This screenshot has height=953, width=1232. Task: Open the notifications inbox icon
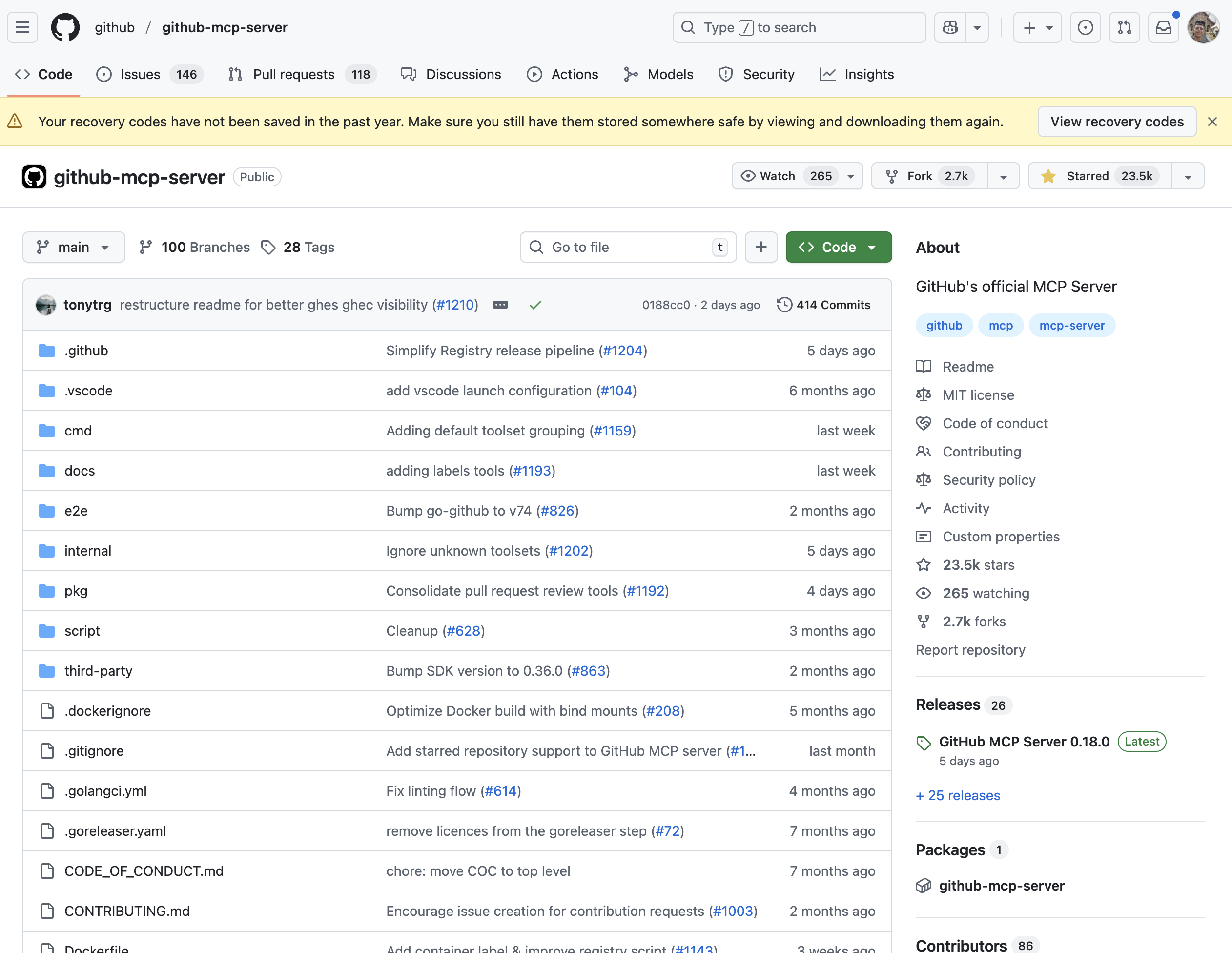(x=1163, y=27)
